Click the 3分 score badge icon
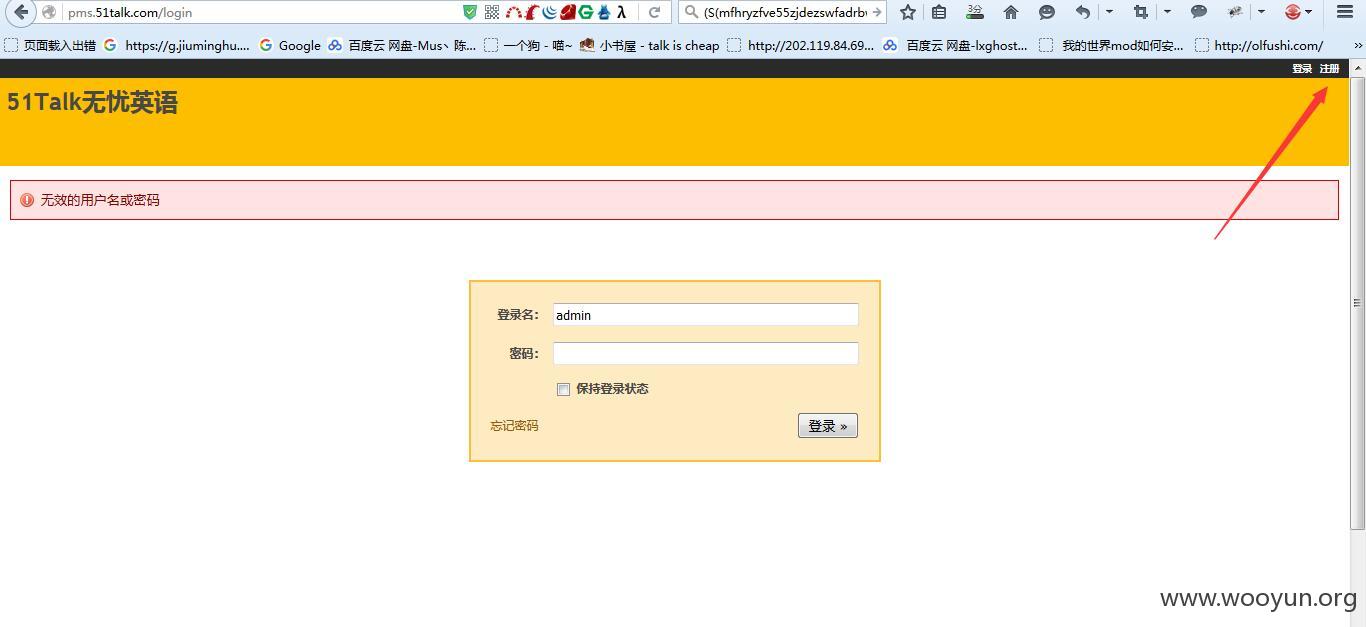The height and width of the screenshot is (627, 1366). point(975,12)
